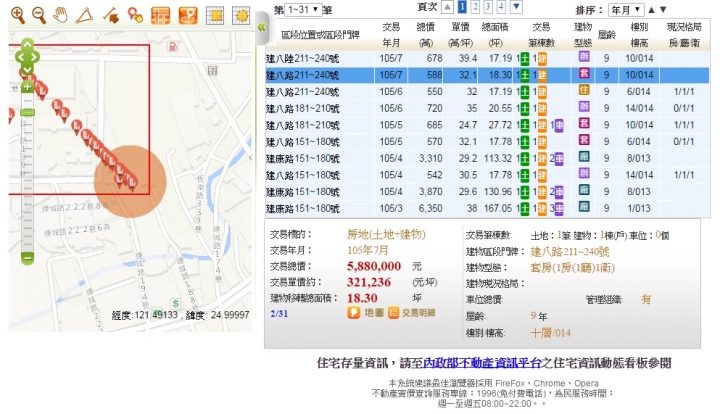The image size is (720, 414).
Task: Activate the hand pan tool
Action: coord(62,14)
